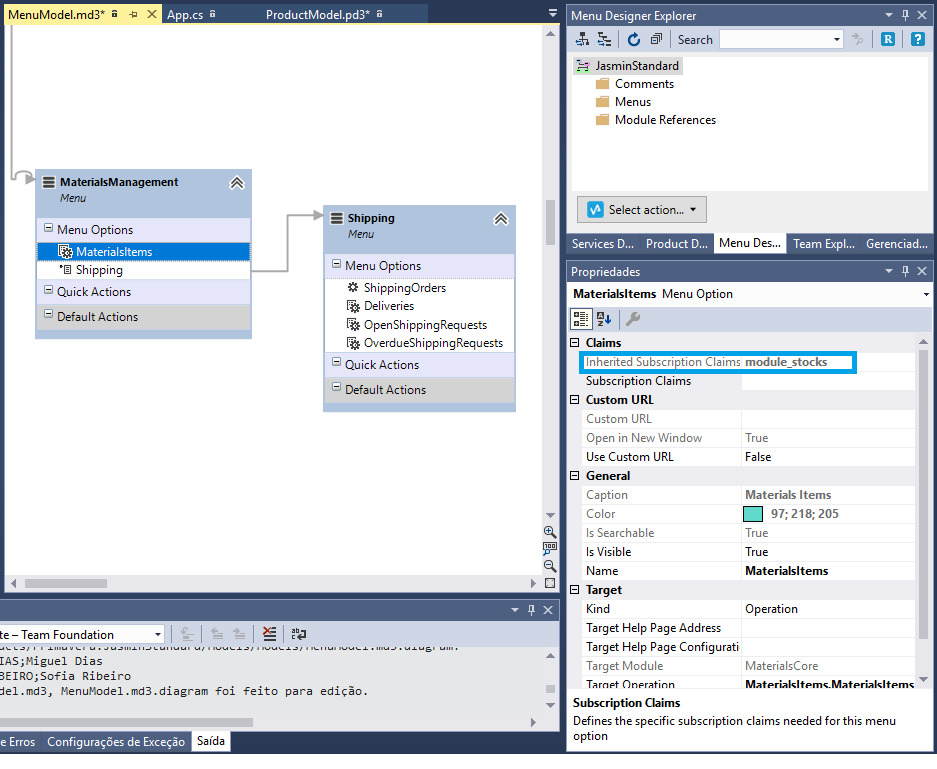Open the Configurações de Exceção tab
Screen dimensions: 937x769
click(116, 742)
